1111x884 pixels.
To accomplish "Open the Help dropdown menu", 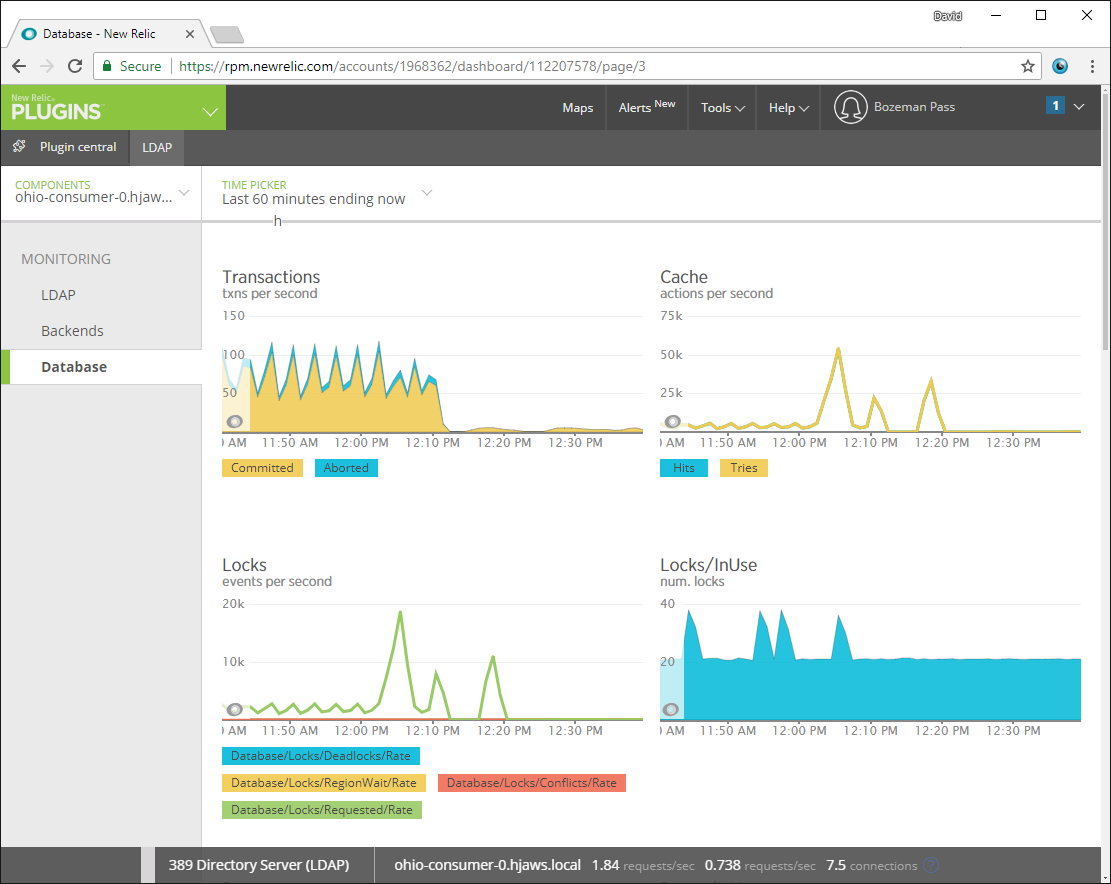I will 789,108.
